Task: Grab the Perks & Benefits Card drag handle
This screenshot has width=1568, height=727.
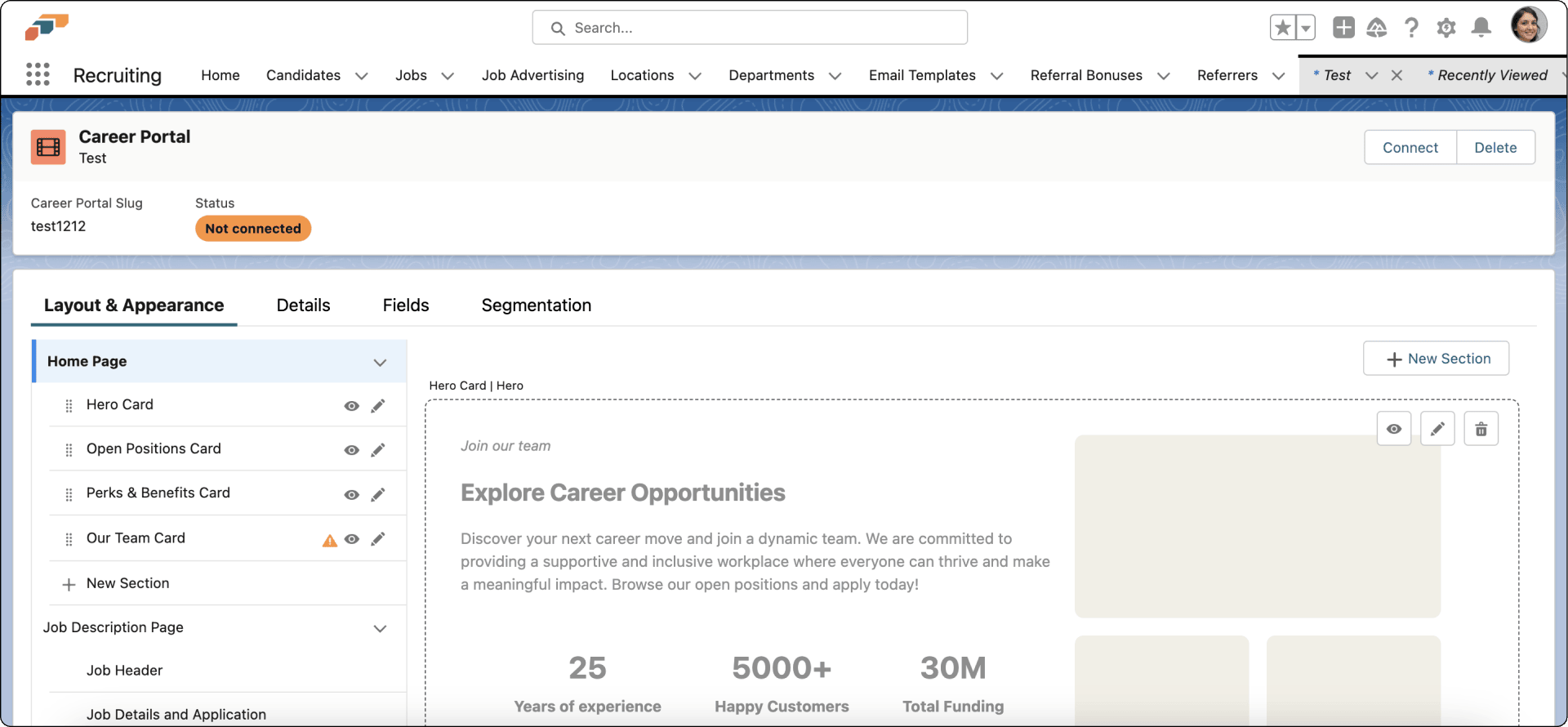Action: [69, 495]
